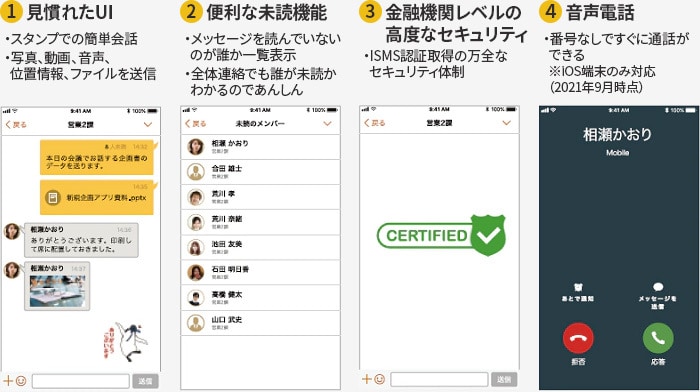Tap the CERTIFIED shield badge

coord(442,235)
